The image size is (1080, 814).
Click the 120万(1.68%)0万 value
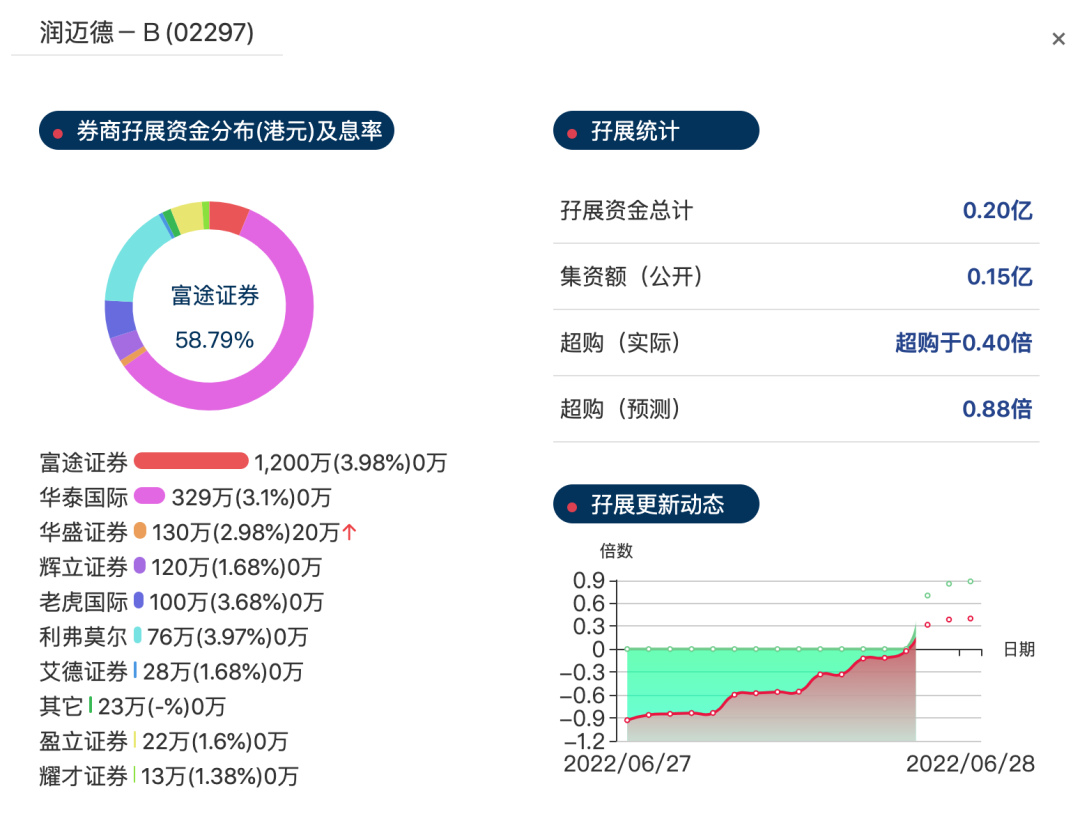click(x=236, y=567)
